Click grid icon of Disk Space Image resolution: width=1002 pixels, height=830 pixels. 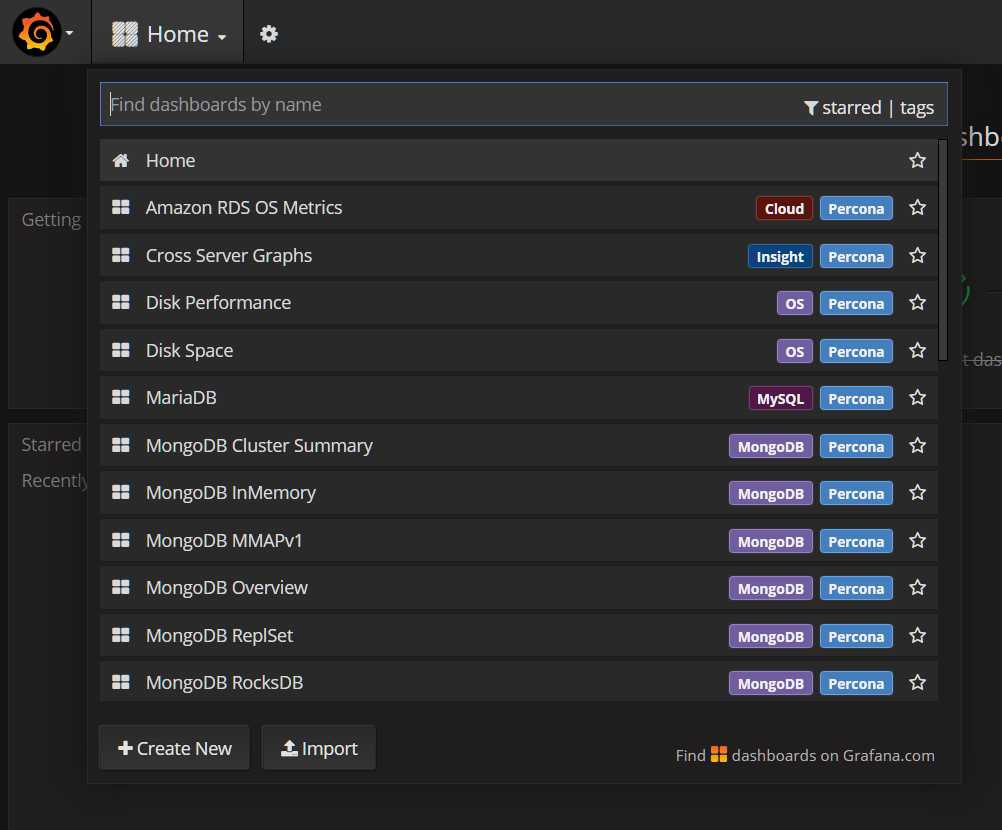pyautogui.click(x=121, y=350)
